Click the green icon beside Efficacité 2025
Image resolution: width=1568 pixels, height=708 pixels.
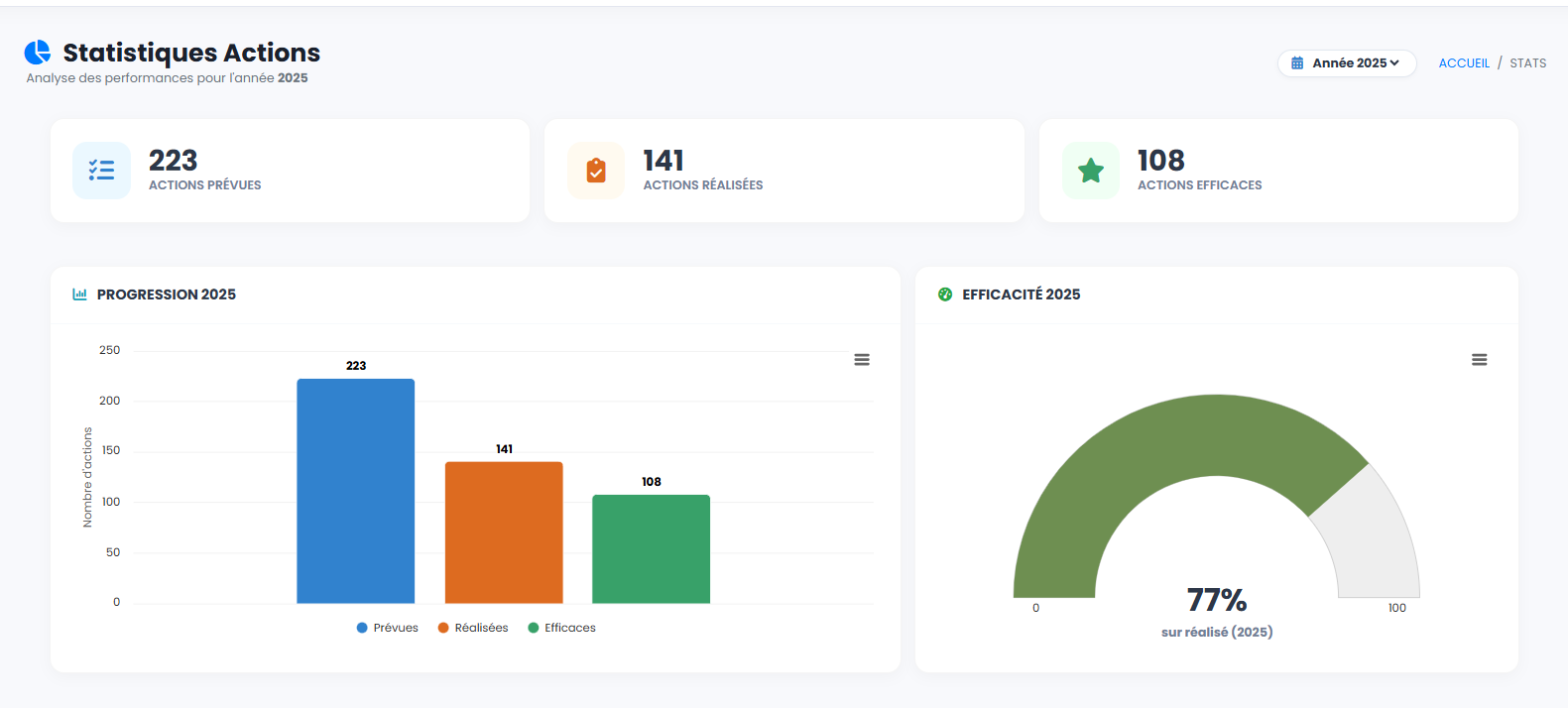[945, 295]
